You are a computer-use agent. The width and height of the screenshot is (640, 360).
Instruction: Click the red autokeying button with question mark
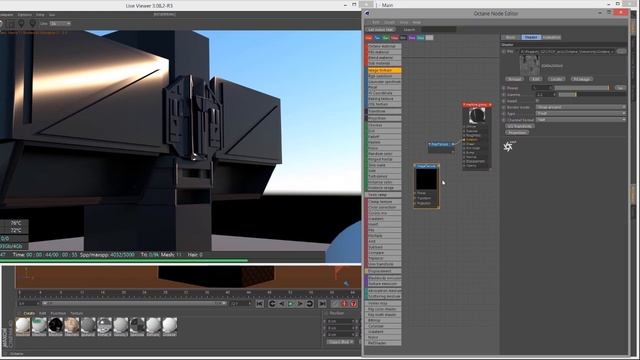pyautogui.click(x=353, y=304)
